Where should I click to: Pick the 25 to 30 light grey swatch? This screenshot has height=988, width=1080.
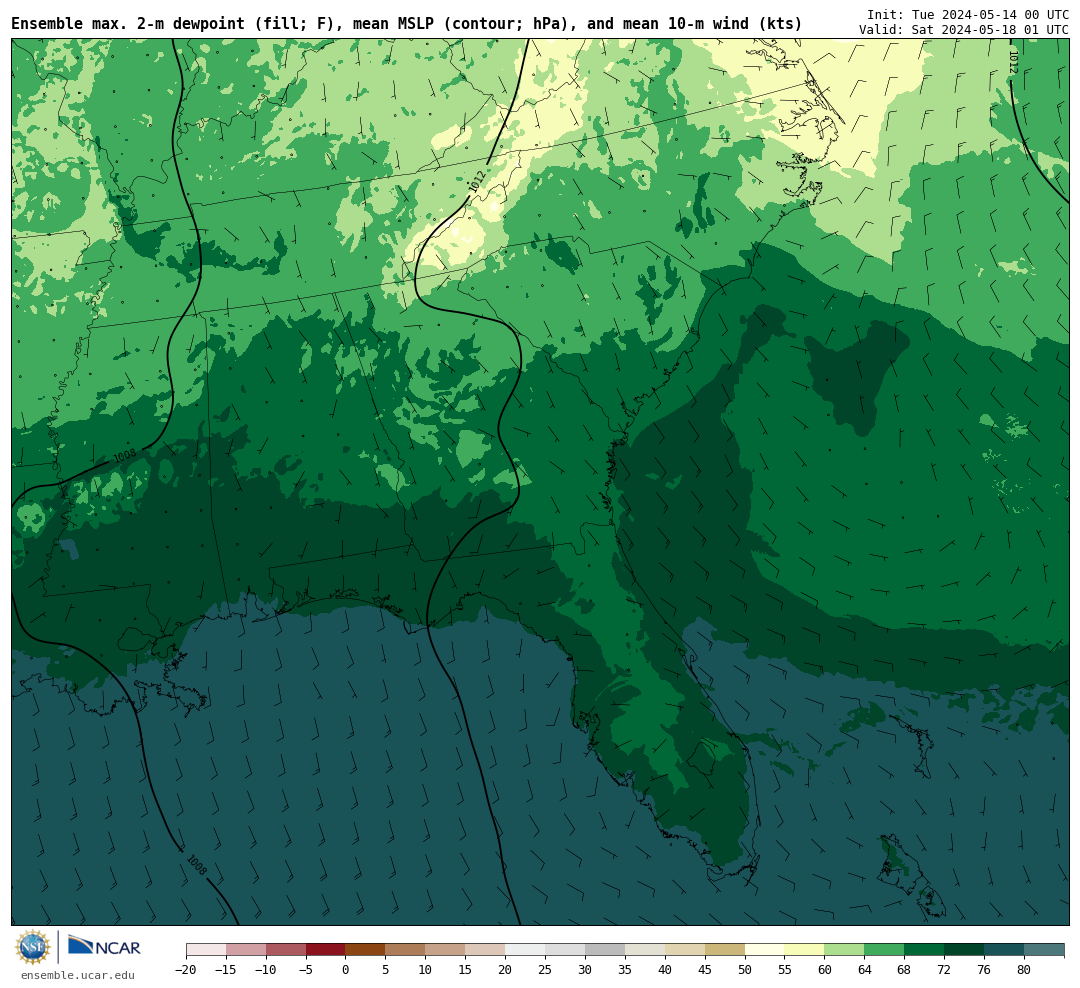coord(565,950)
